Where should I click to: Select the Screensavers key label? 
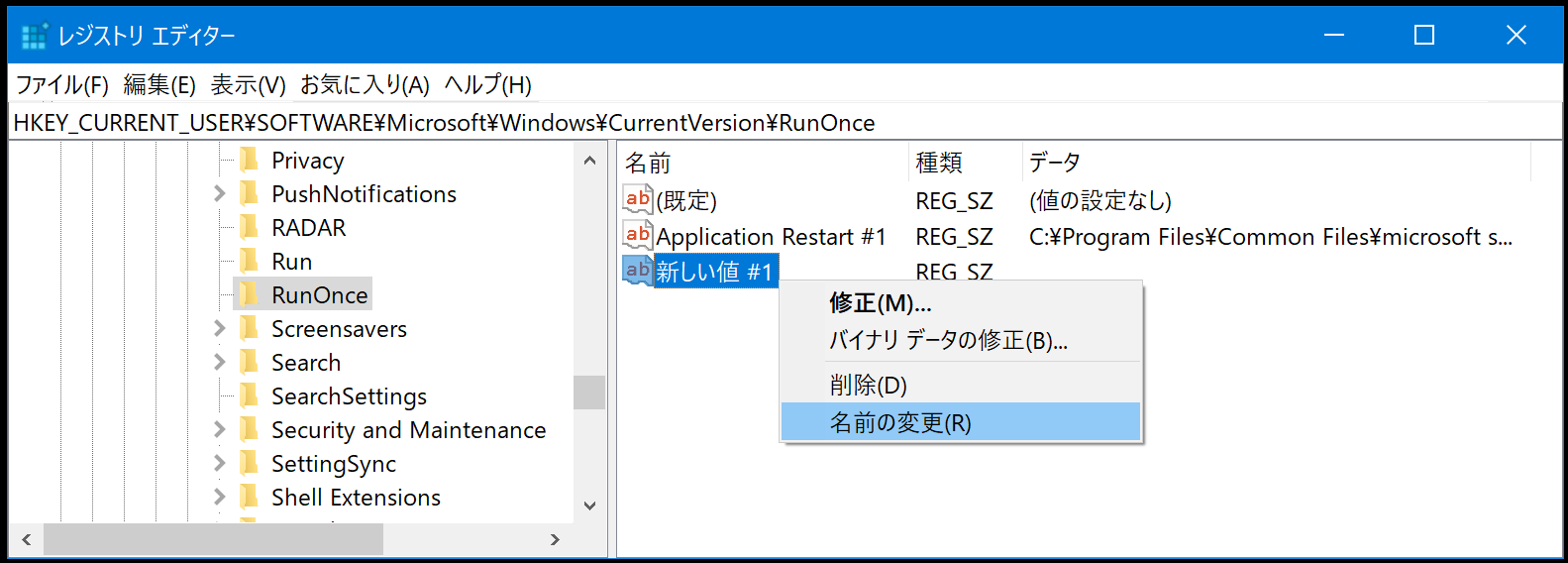pyautogui.click(x=340, y=328)
